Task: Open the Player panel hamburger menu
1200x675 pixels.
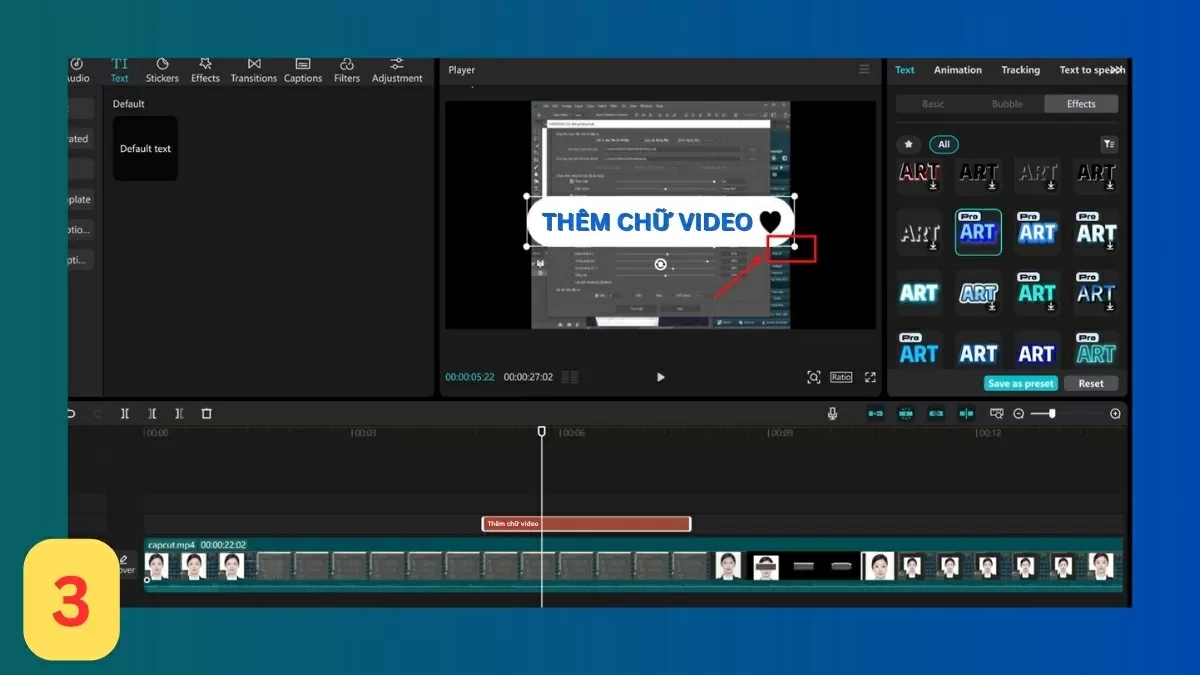Action: tap(864, 70)
